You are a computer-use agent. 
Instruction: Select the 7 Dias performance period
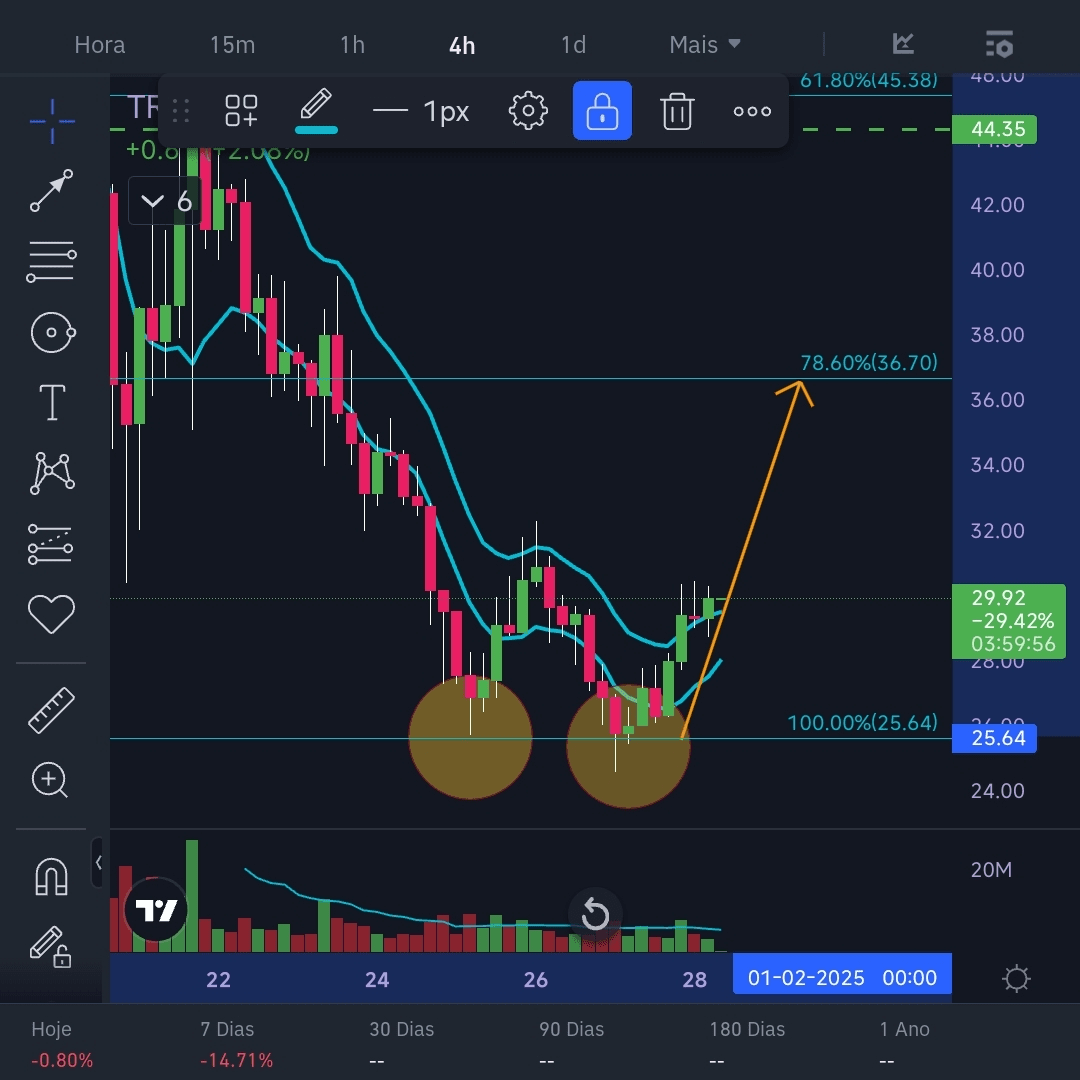tap(227, 1029)
